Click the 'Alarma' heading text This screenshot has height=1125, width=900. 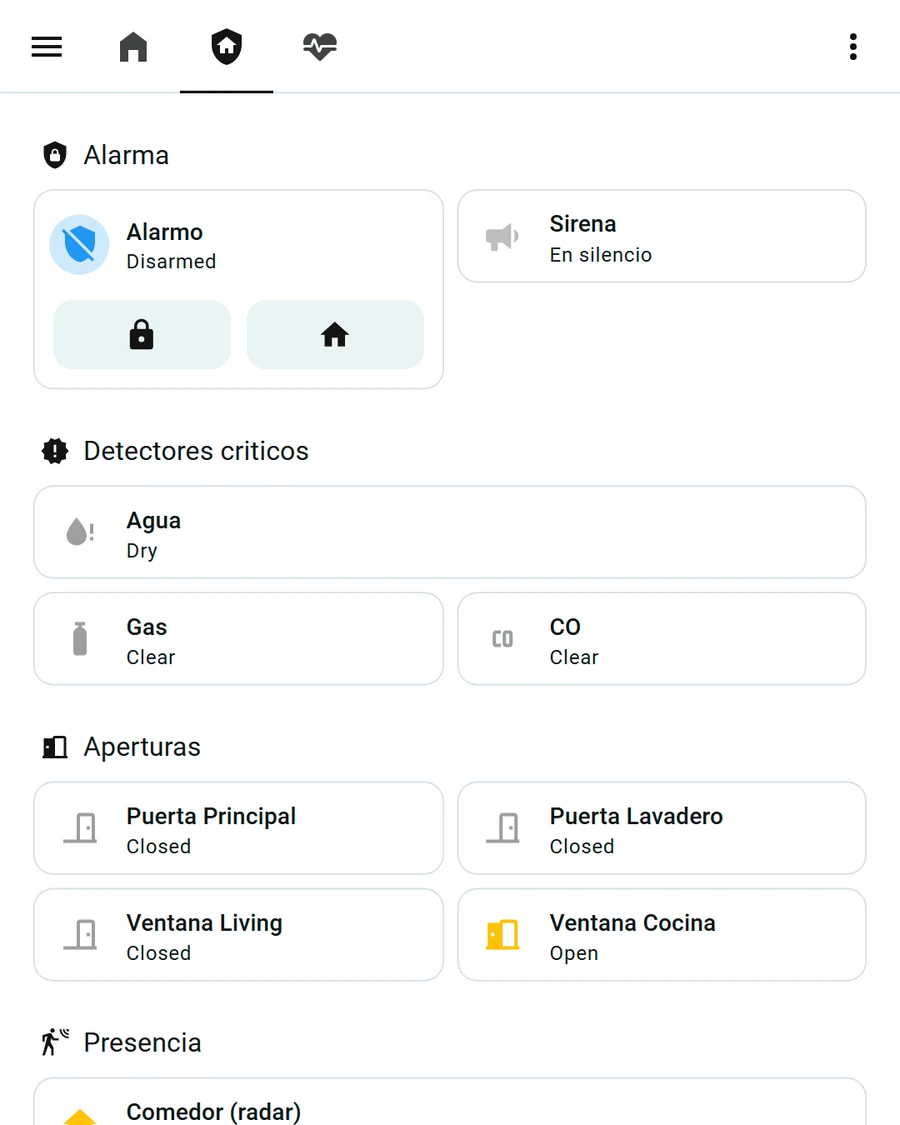[126, 155]
